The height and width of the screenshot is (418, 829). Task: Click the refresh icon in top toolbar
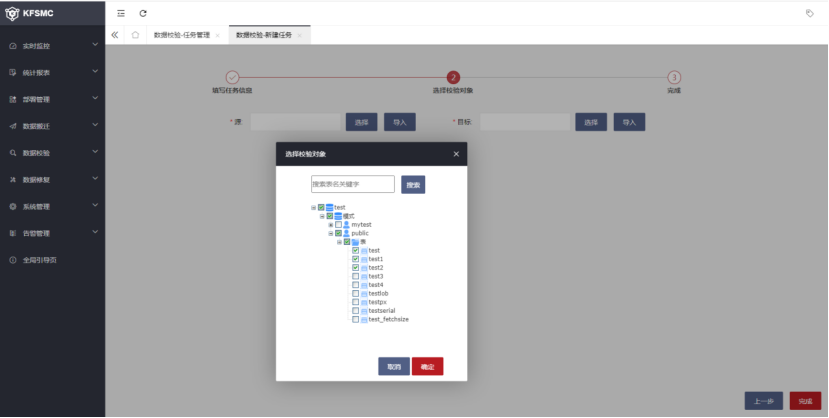143,13
